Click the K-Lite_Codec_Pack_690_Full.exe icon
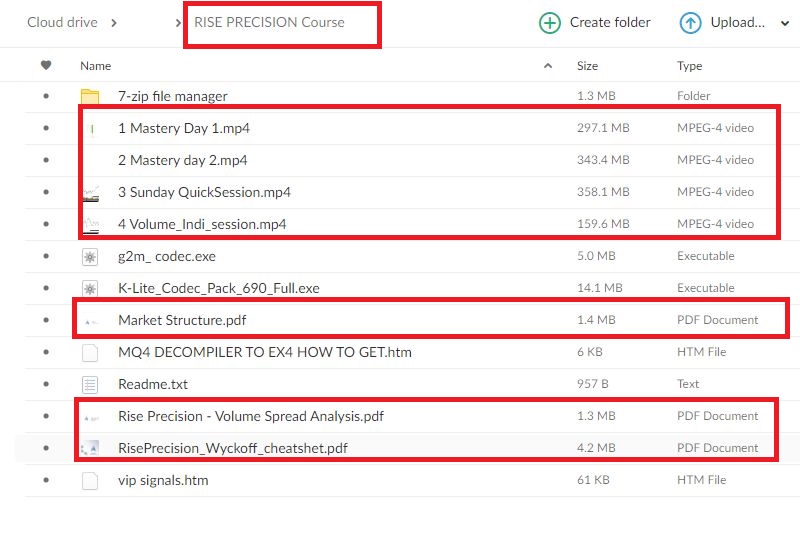The height and width of the screenshot is (552, 800). coord(90,289)
